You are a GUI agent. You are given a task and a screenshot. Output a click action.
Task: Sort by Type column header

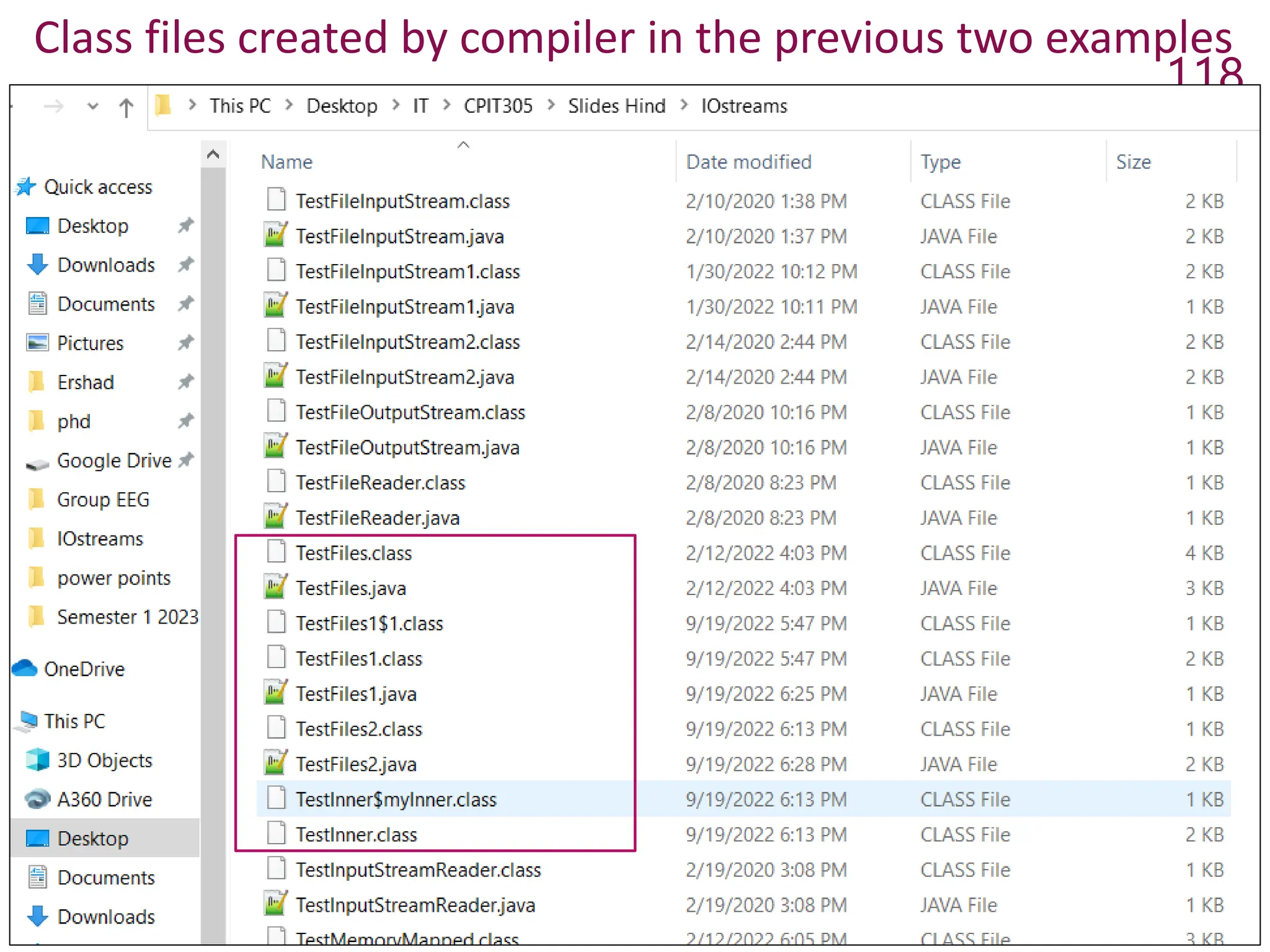(940, 162)
